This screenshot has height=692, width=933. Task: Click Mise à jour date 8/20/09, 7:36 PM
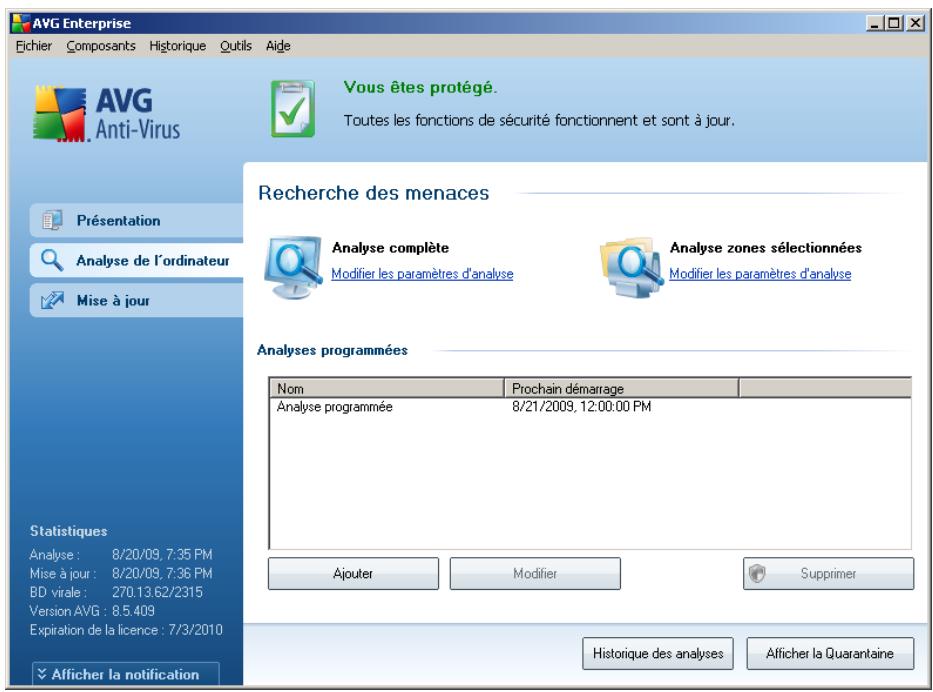click(162, 574)
